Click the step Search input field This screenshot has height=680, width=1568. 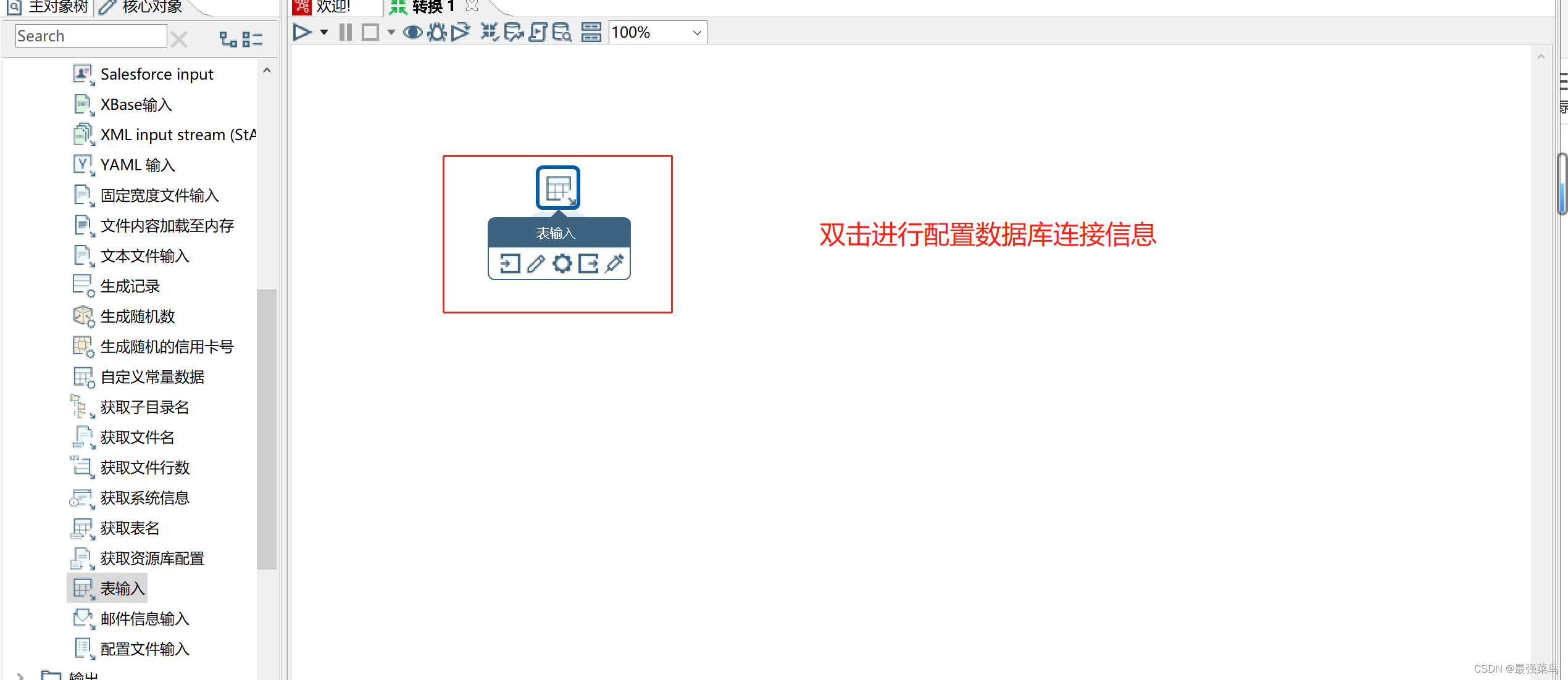point(91,36)
